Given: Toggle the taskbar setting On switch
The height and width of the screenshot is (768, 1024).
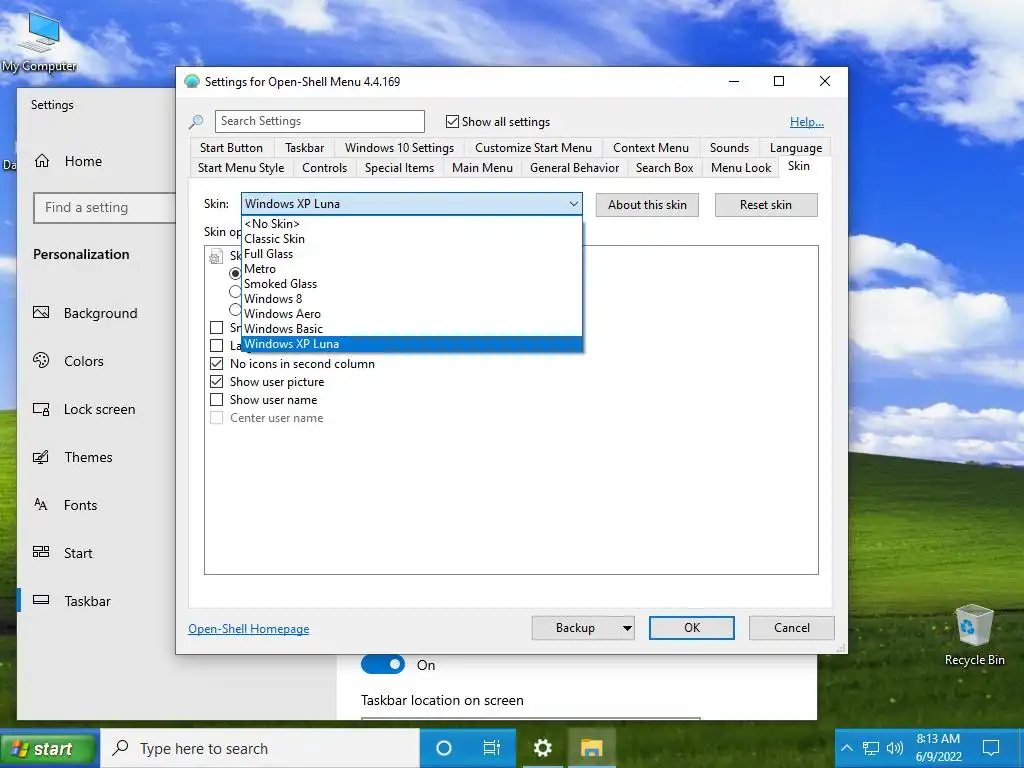Looking at the screenshot, I should point(383,664).
